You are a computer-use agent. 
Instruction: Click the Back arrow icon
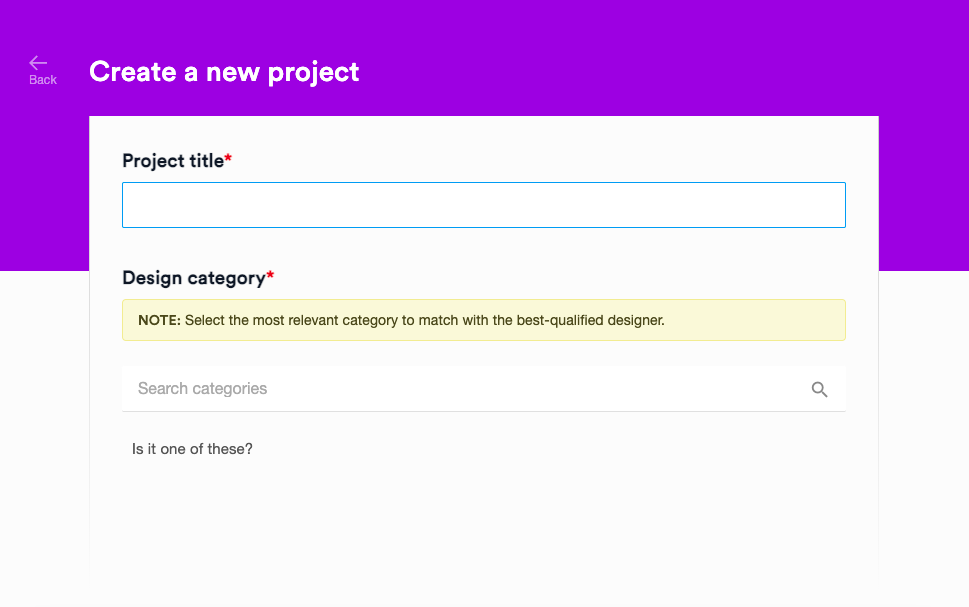click(x=38, y=62)
